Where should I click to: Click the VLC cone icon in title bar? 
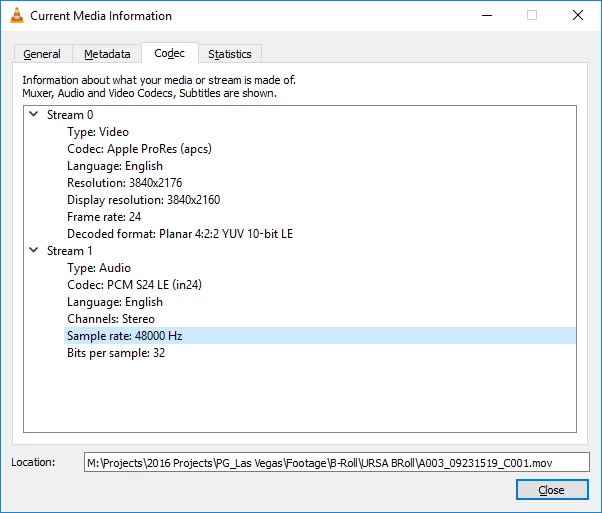17,15
